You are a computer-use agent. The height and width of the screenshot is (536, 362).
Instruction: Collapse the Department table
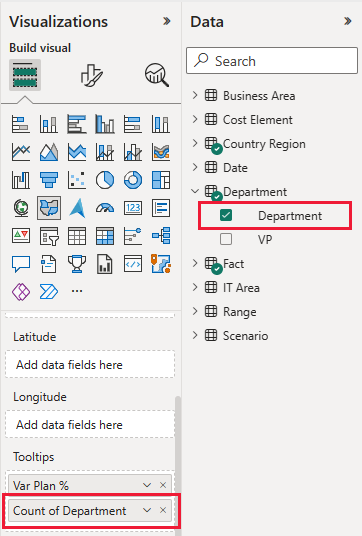(195, 191)
